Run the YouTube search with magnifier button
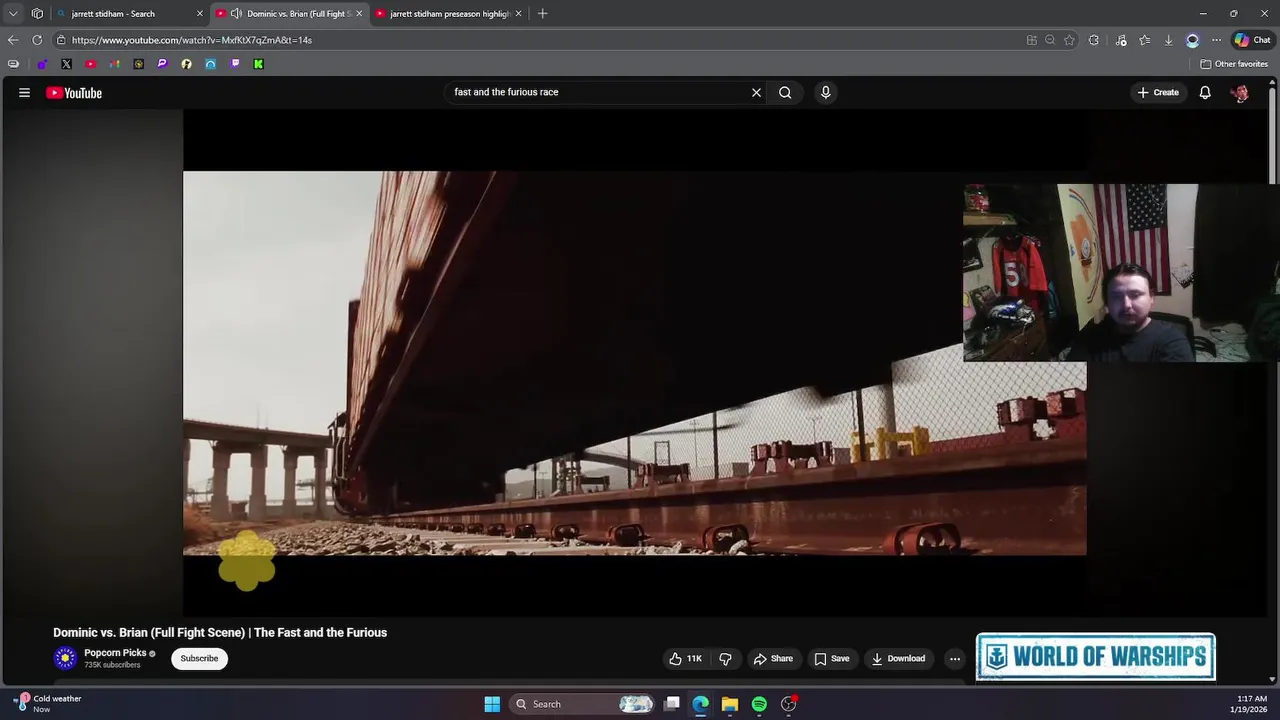The image size is (1280, 720). (785, 92)
